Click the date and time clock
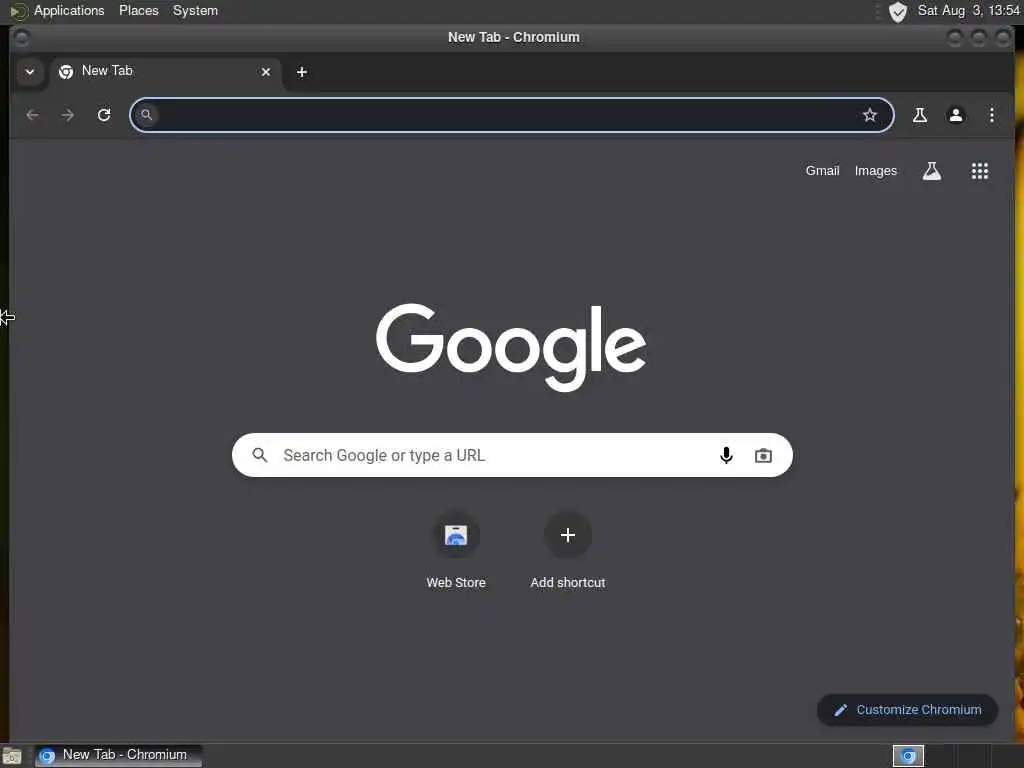 click(x=968, y=10)
